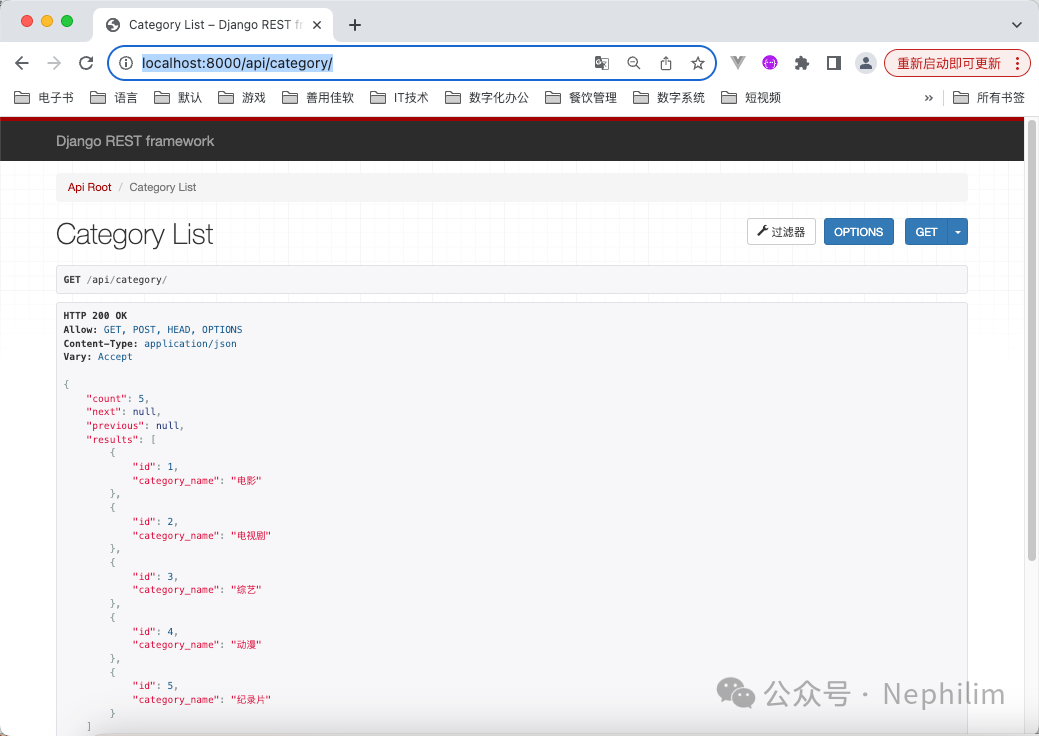Click the GET /api/category/ request line
The width and height of the screenshot is (1039, 736).
pos(115,280)
